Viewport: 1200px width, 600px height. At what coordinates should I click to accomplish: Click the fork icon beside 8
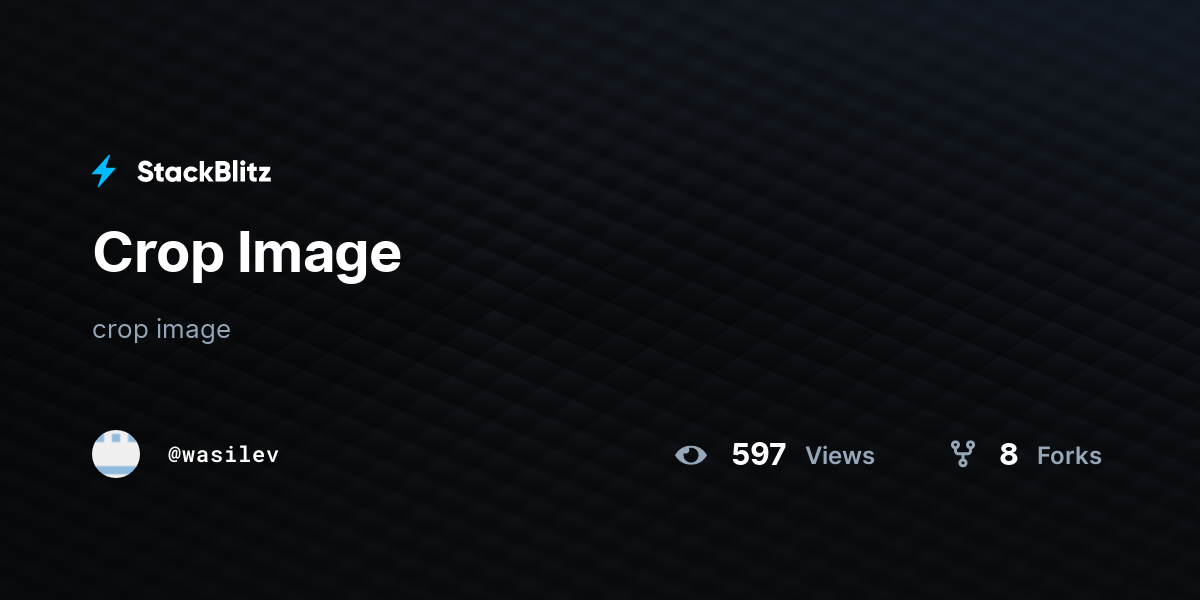962,455
